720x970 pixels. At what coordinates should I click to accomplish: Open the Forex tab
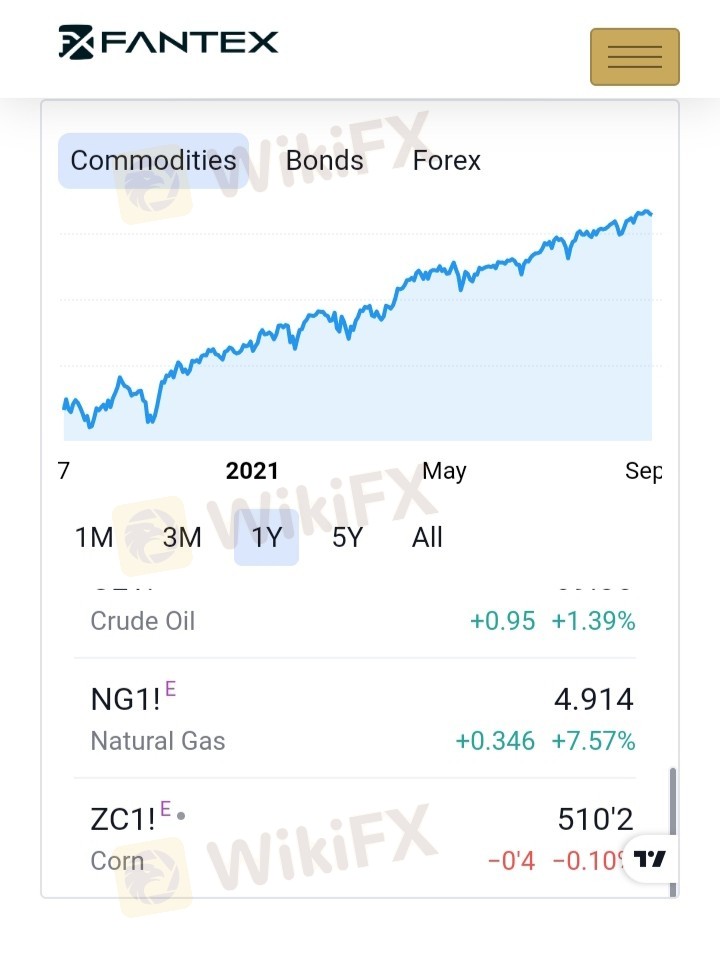(x=447, y=161)
